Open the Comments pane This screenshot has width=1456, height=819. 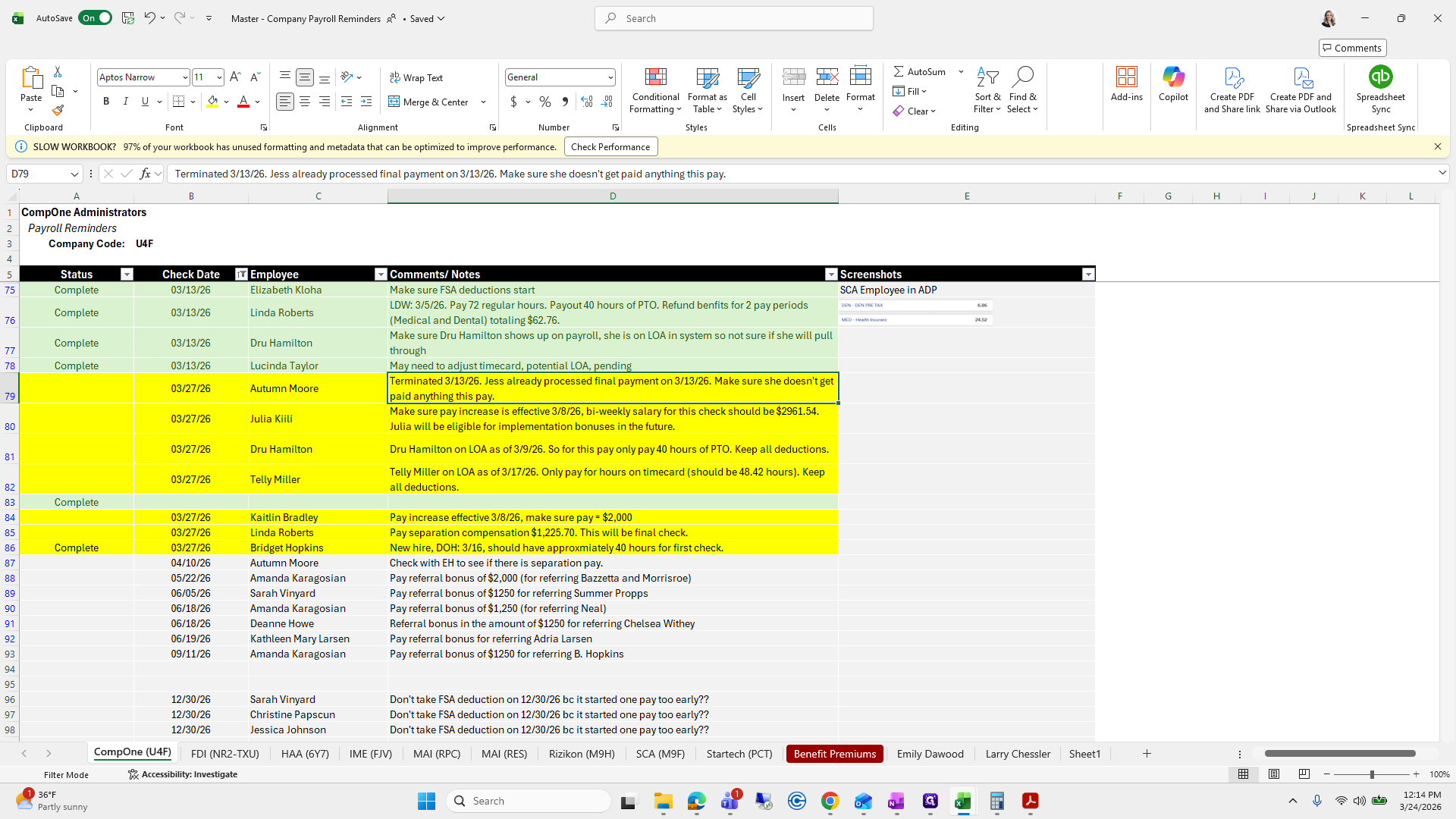click(1352, 47)
